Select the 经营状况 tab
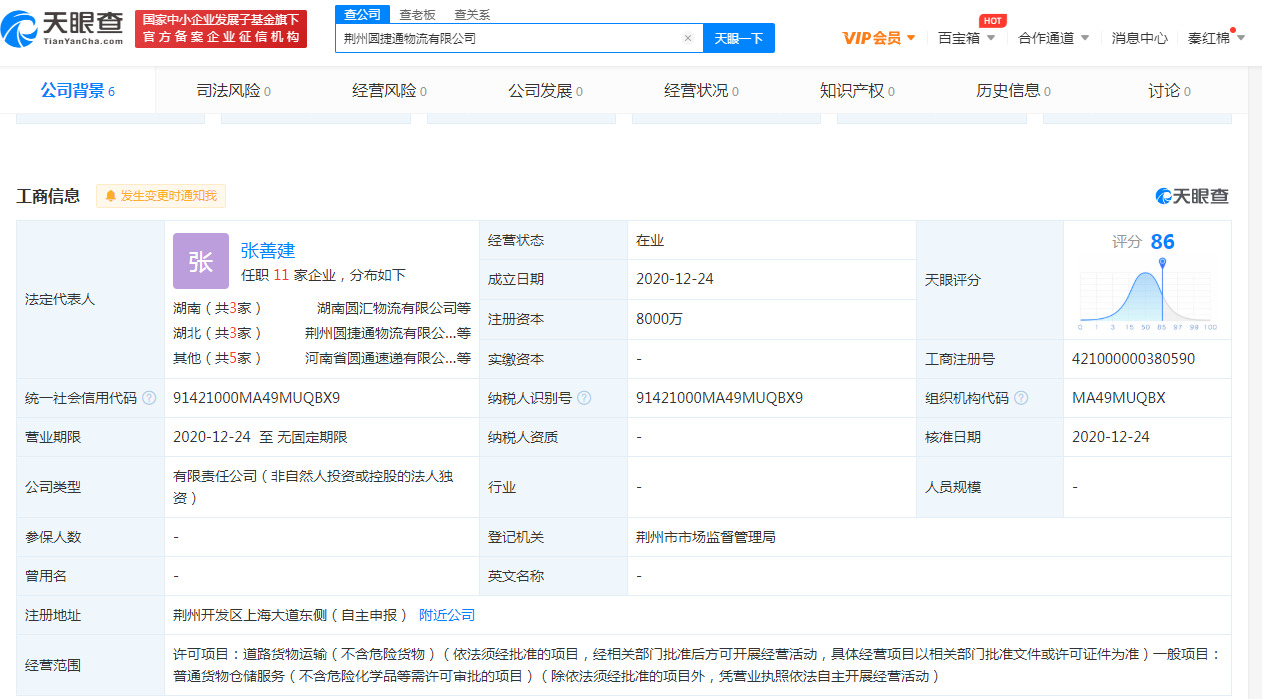This screenshot has width=1262, height=699. 701,91
